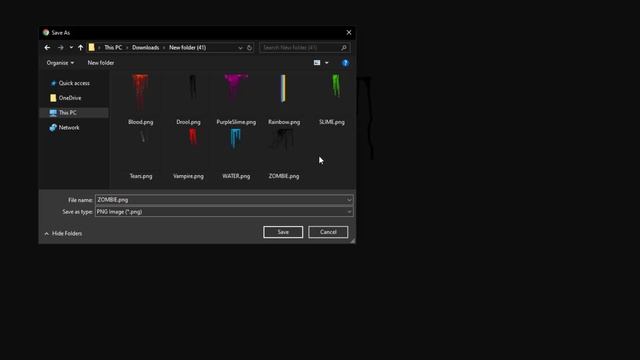Go up one folder level
This screenshot has height=360, width=640.
click(80, 48)
